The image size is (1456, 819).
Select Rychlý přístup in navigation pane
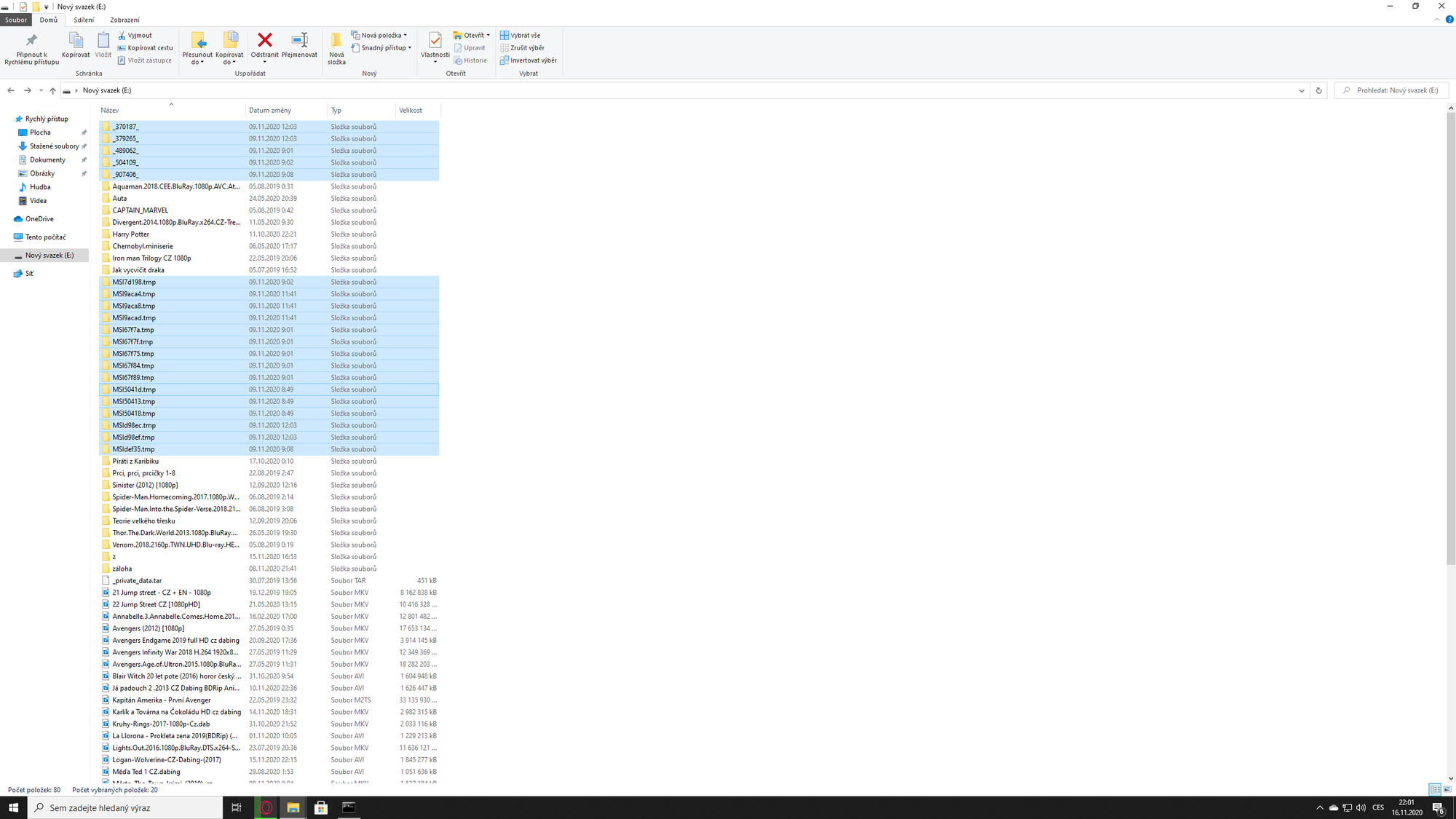[47, 119]
